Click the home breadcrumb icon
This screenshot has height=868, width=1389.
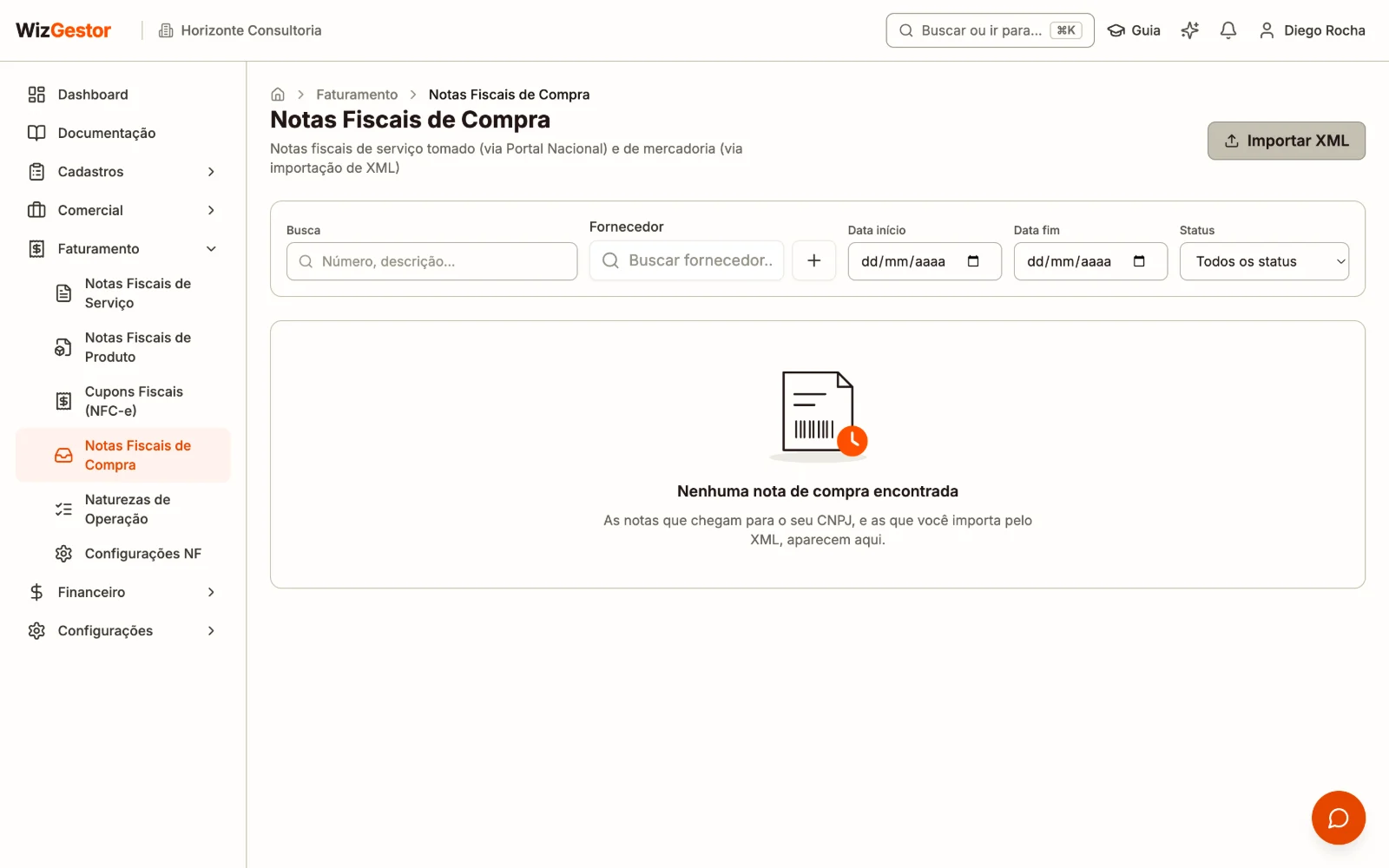(278, 95)
